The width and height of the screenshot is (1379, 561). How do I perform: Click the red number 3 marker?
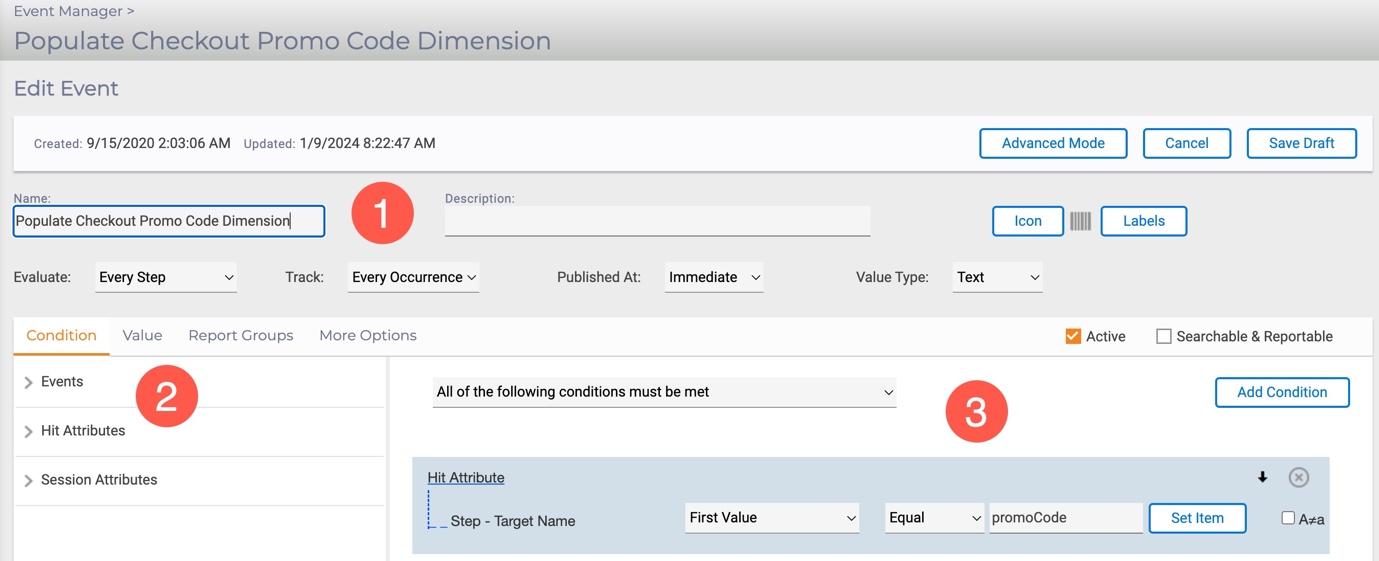[x=976, y=412]
